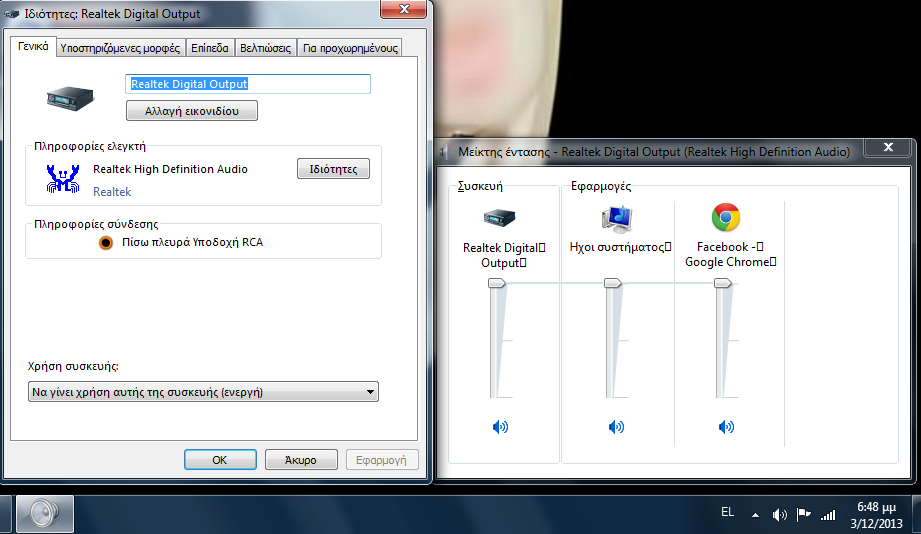This screenshot has width=921, height=534.
Task: Open the Συσκευή device menu label
Action: tap(480, 186)
